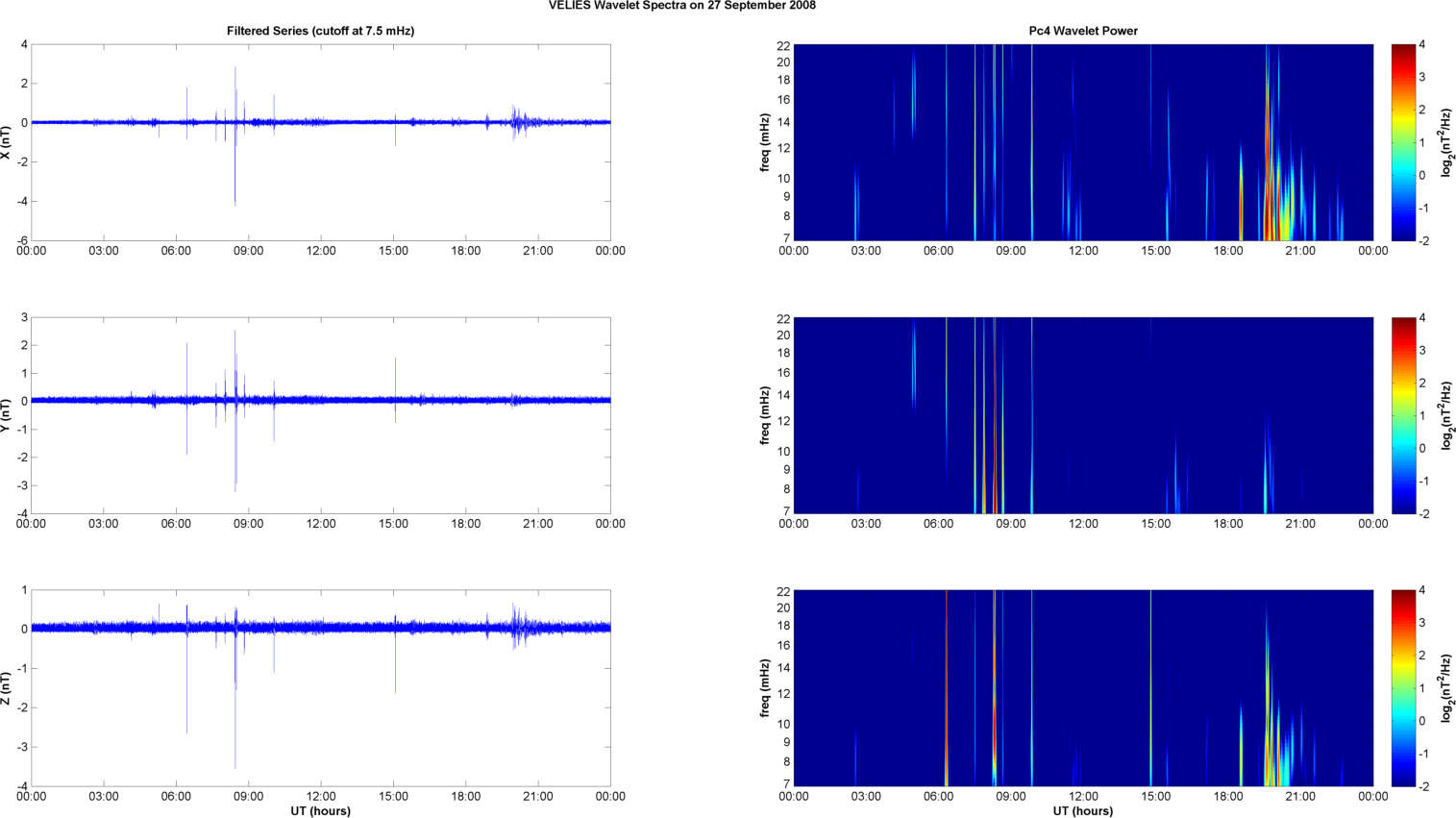Click the red vertical streak in bottom spectrogram
Image resolution: width=1456 pixels, height=818 pixels.
tap(947, 688)
